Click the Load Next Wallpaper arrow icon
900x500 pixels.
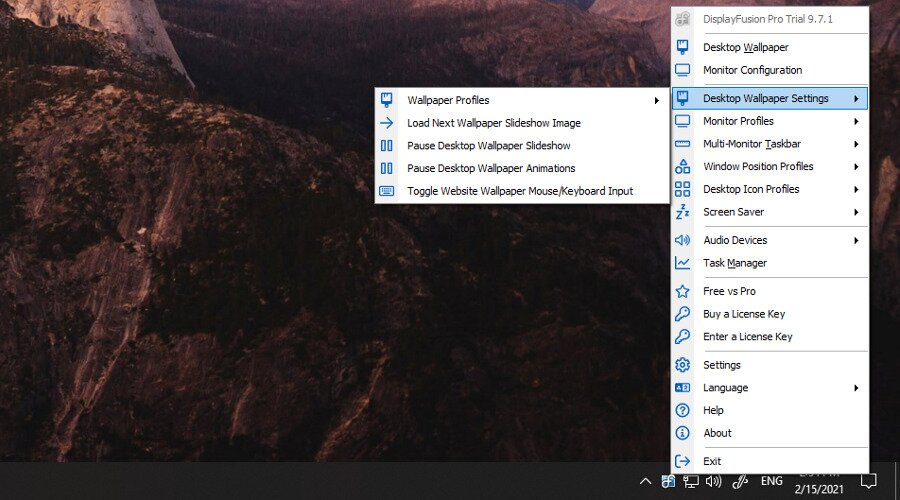387,123
